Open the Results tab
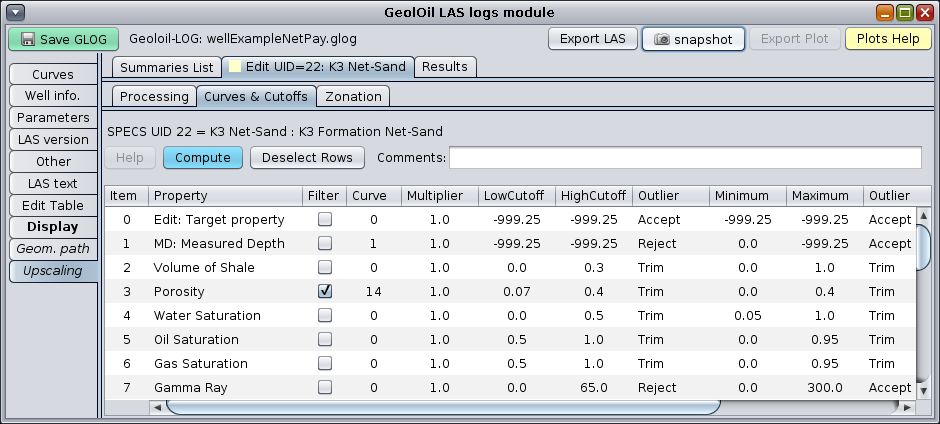Image resolution: width=940 pixels, height=424 pixels. (445, 67)
